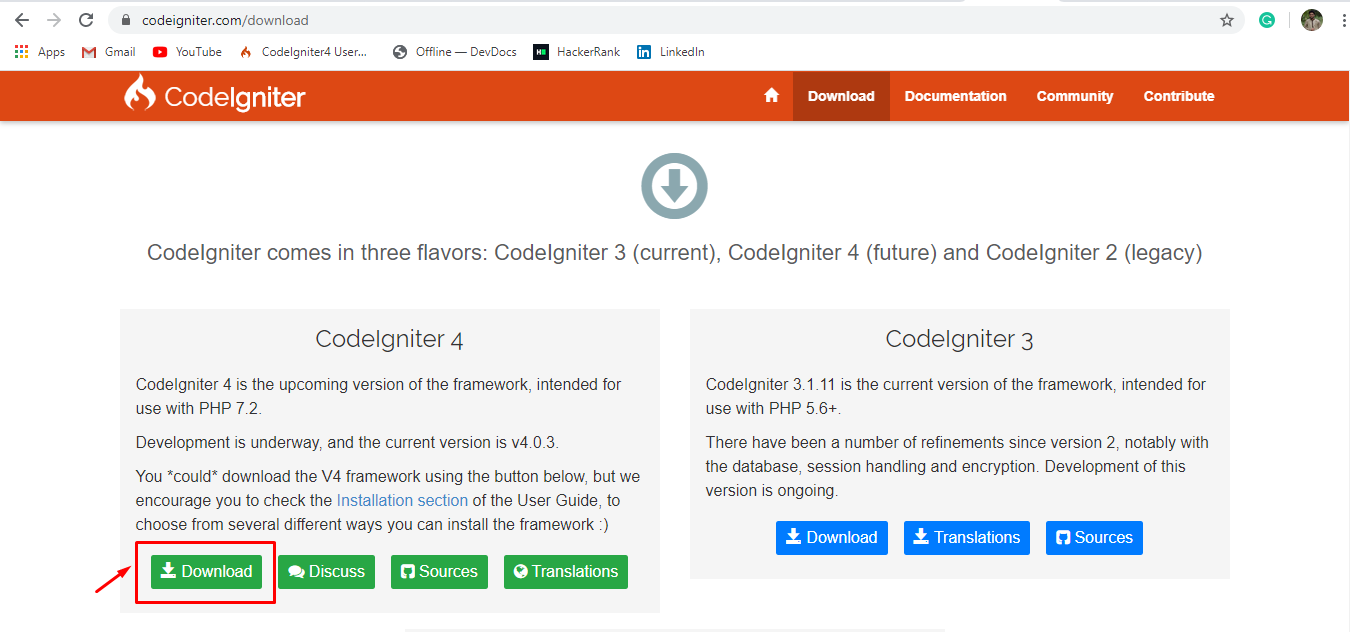Open the browser profile avatar

pos(1311,19)
